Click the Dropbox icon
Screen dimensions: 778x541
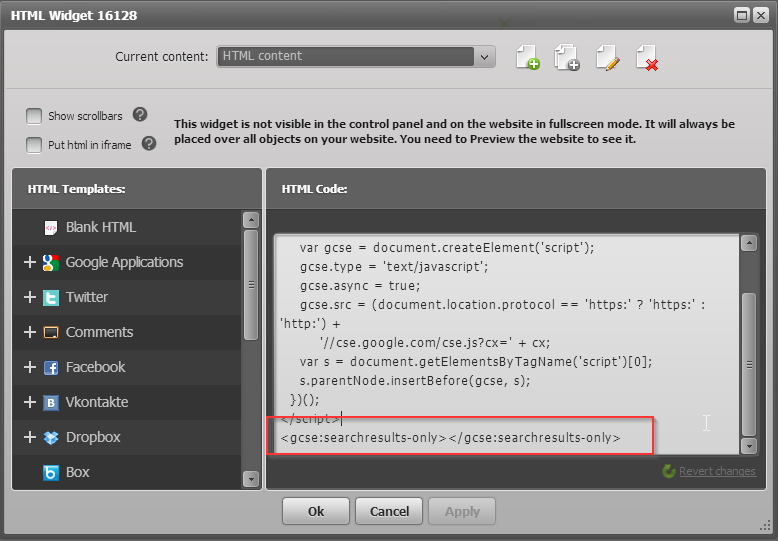(x=51, y=437)
